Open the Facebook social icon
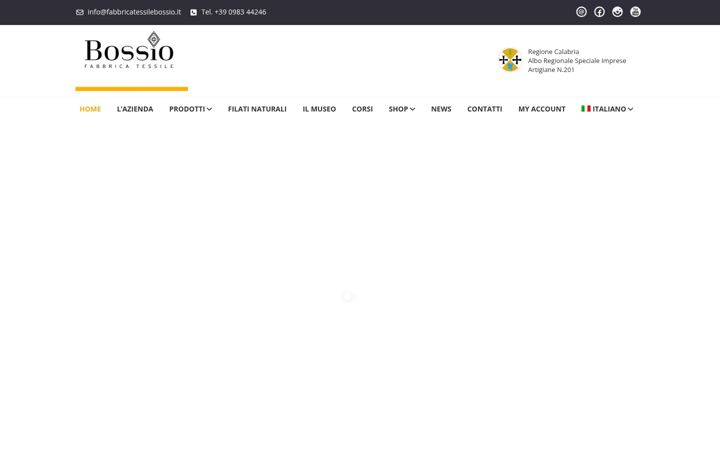 pos(599,12)
